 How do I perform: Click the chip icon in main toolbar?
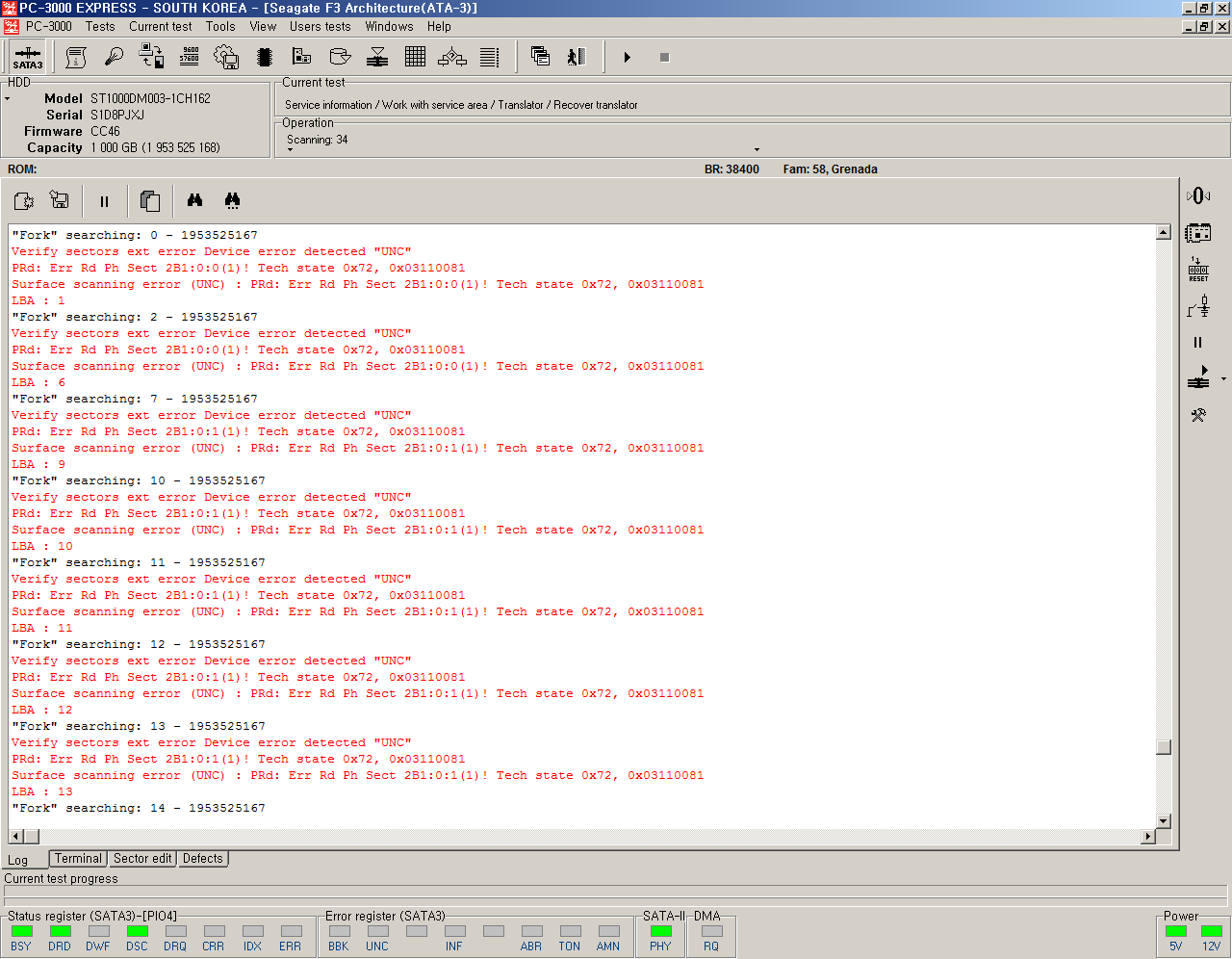coord(265,58)
